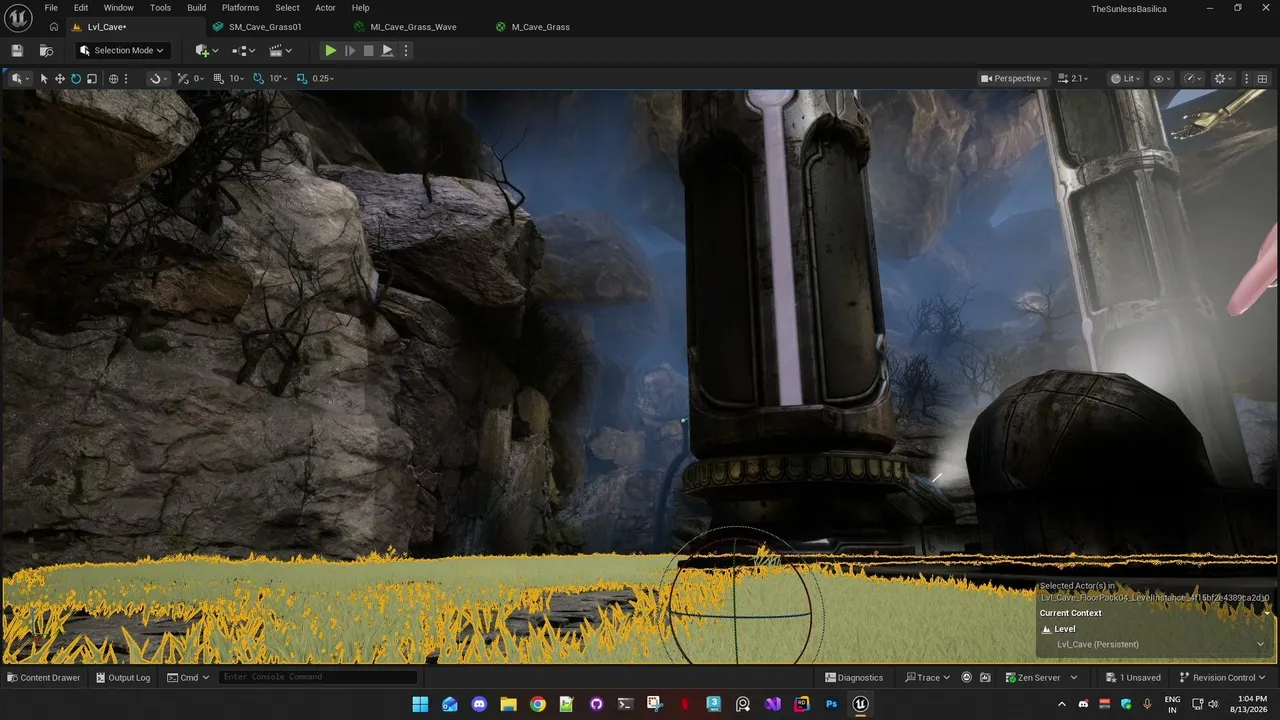1280x720 pixels.
Task: Switch to the M_Cave_Grass tab
Action: [x=540, y=27]
